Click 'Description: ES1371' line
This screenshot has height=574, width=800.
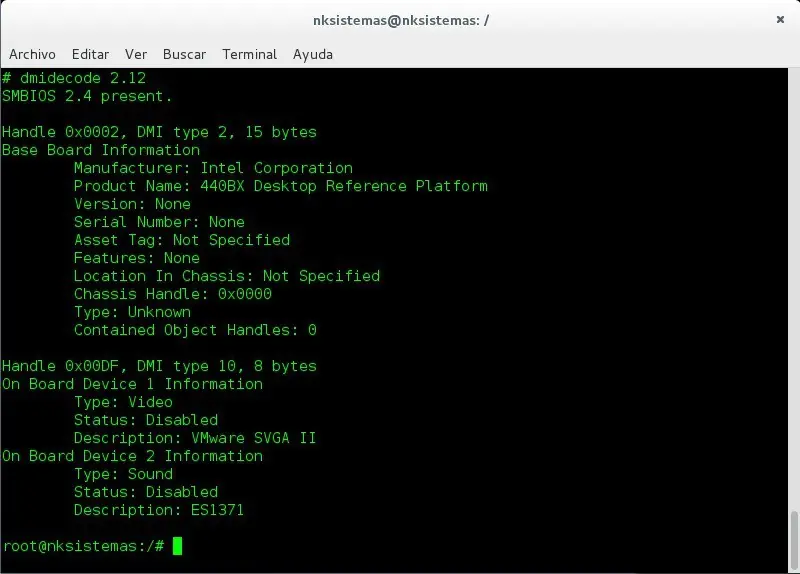159,510
